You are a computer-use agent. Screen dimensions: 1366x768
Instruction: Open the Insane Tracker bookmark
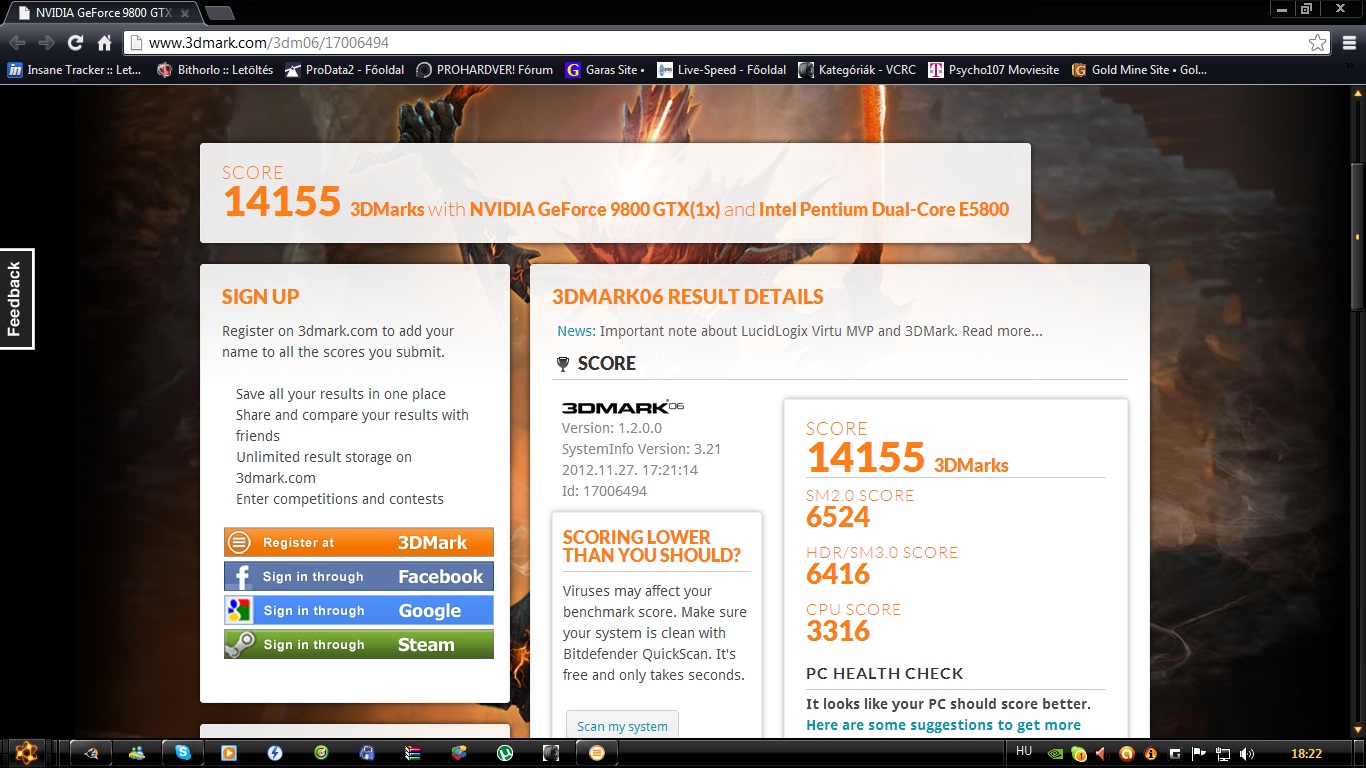(74, 70)
